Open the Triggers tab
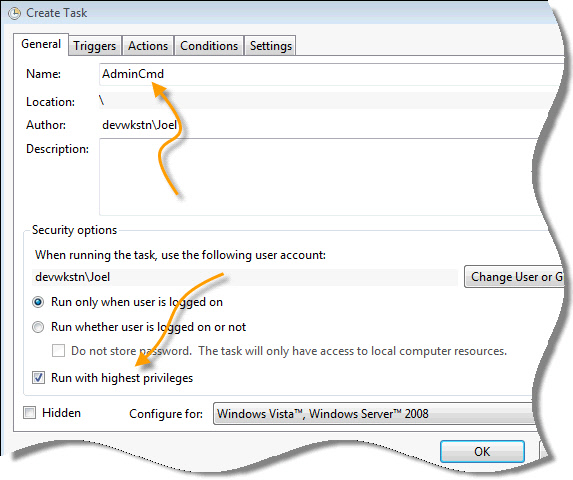 click(95, 46)
